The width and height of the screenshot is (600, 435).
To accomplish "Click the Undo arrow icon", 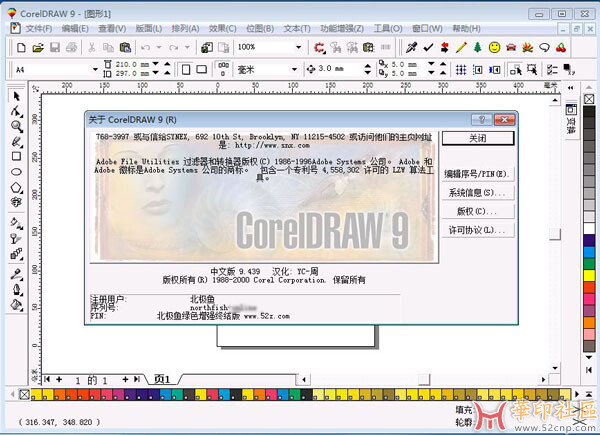I will tap(145, 47).
